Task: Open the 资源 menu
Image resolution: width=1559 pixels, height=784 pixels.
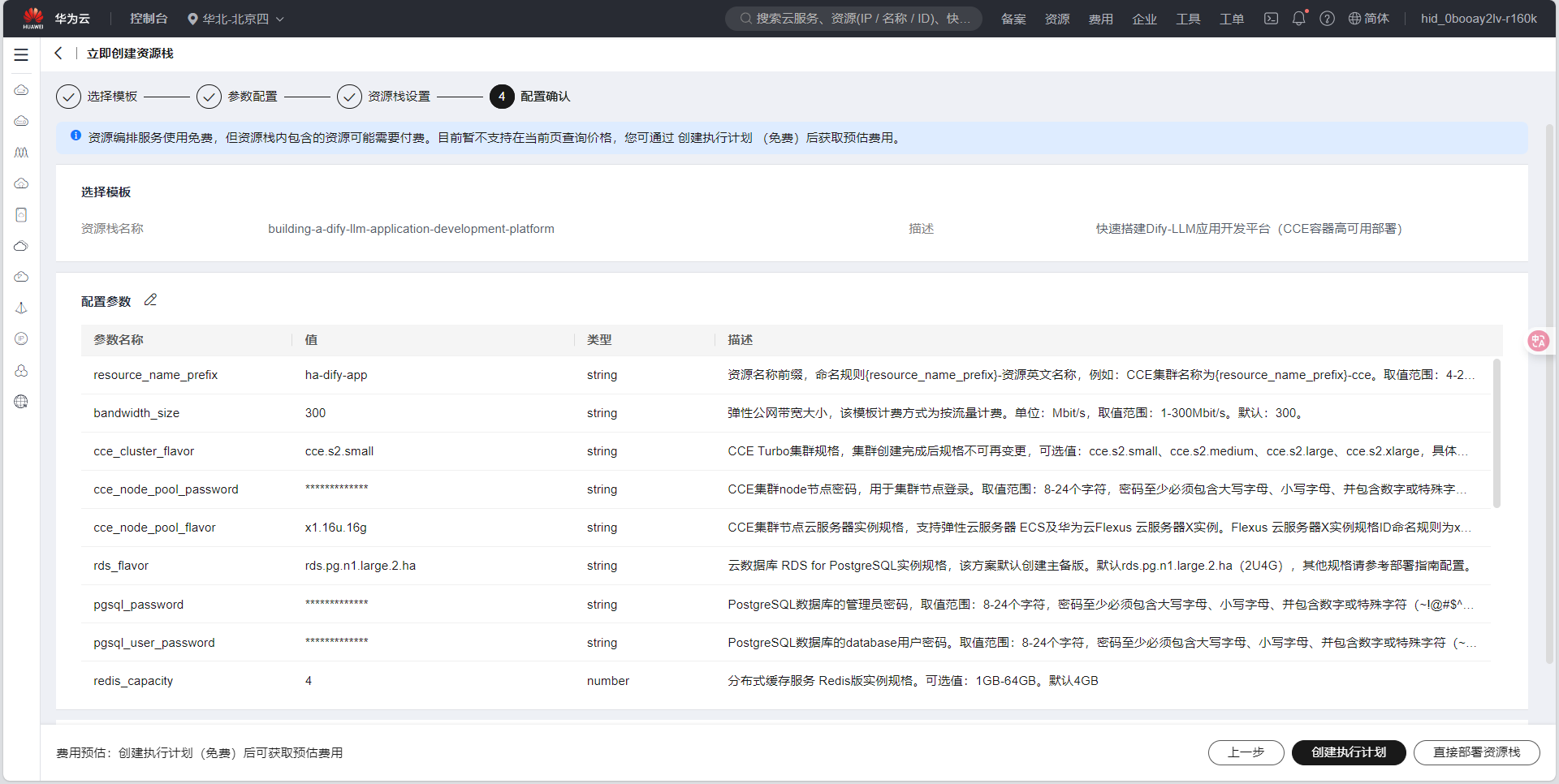Action: click(1057, 19)
